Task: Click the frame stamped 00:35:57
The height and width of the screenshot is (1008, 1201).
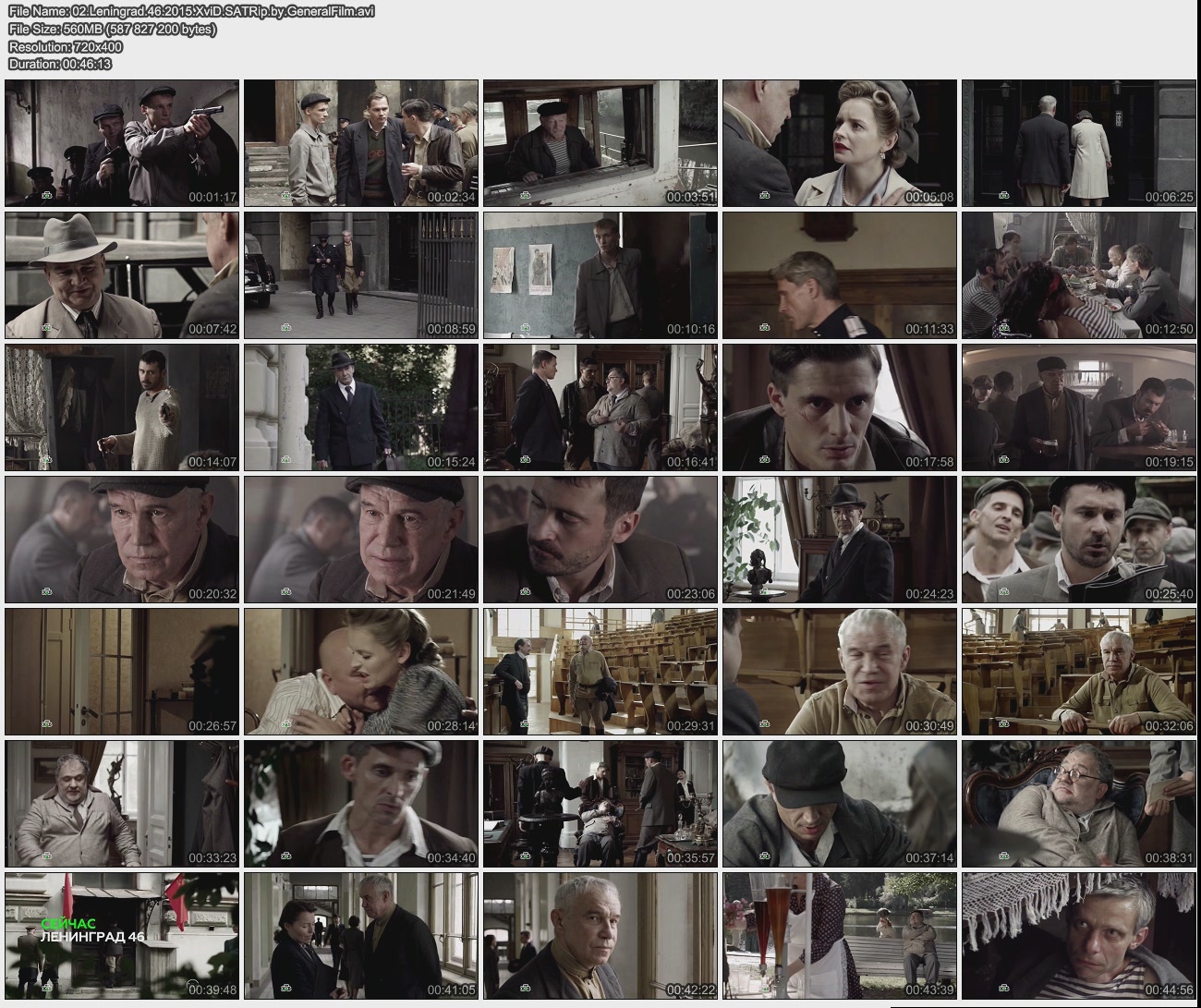Action: tap(600, 804)
